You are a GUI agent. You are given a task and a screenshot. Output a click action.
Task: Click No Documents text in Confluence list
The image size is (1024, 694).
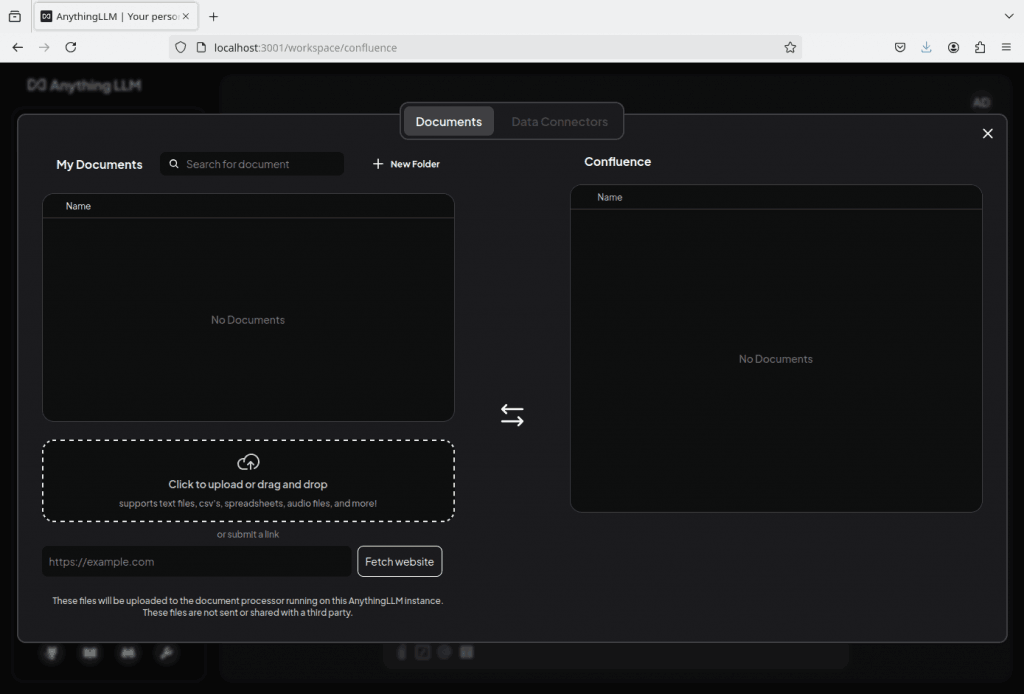[776, 359]
